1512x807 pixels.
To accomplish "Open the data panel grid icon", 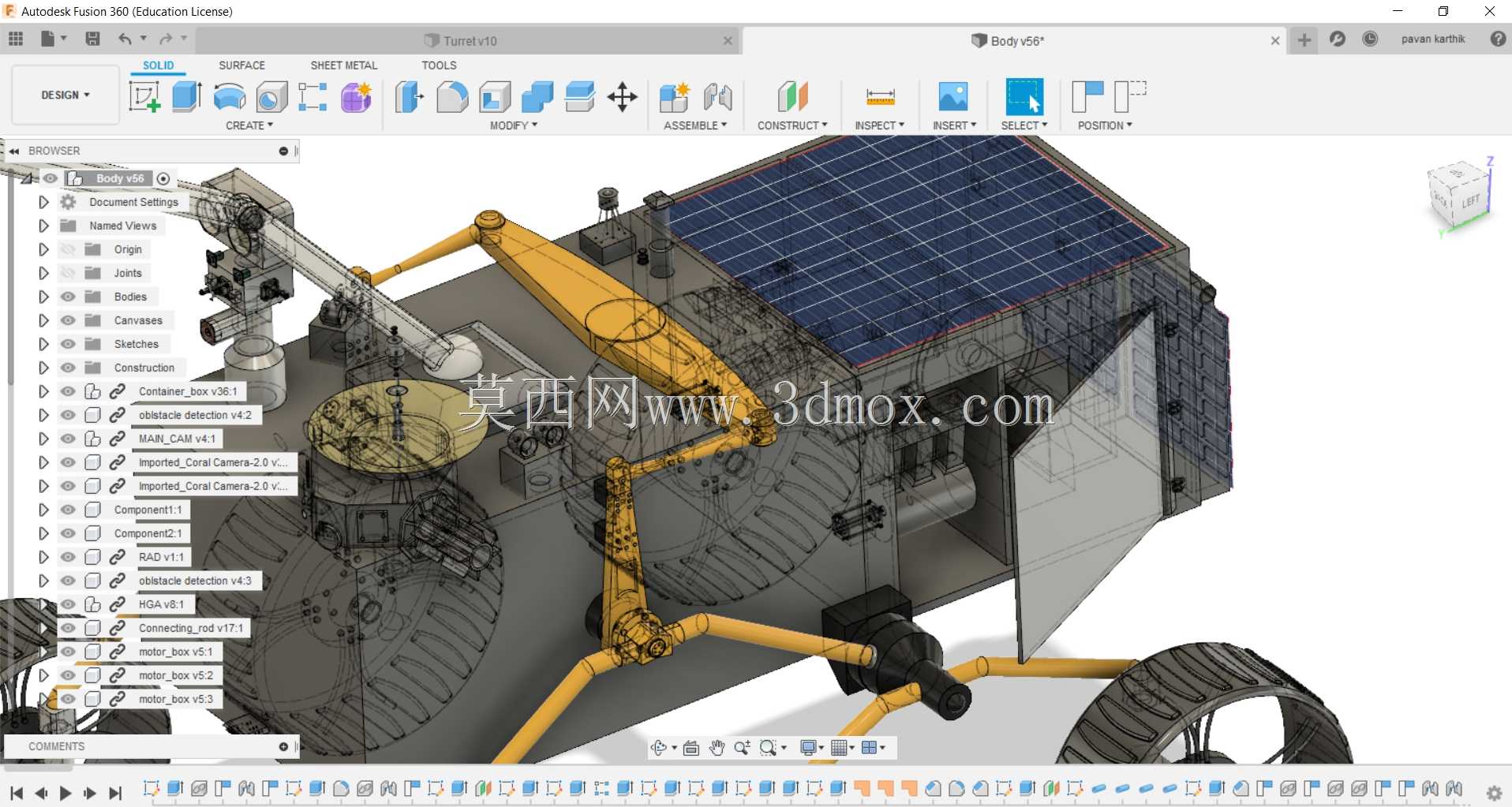I will 16,39.
